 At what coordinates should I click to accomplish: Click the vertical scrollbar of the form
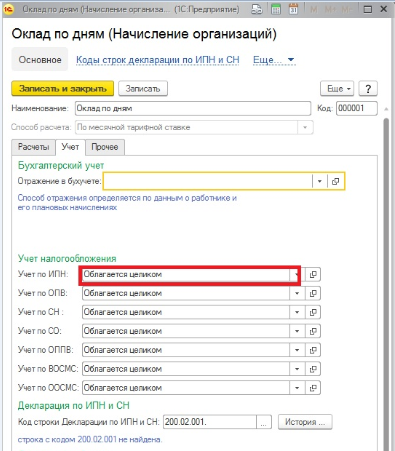point(386,283)
